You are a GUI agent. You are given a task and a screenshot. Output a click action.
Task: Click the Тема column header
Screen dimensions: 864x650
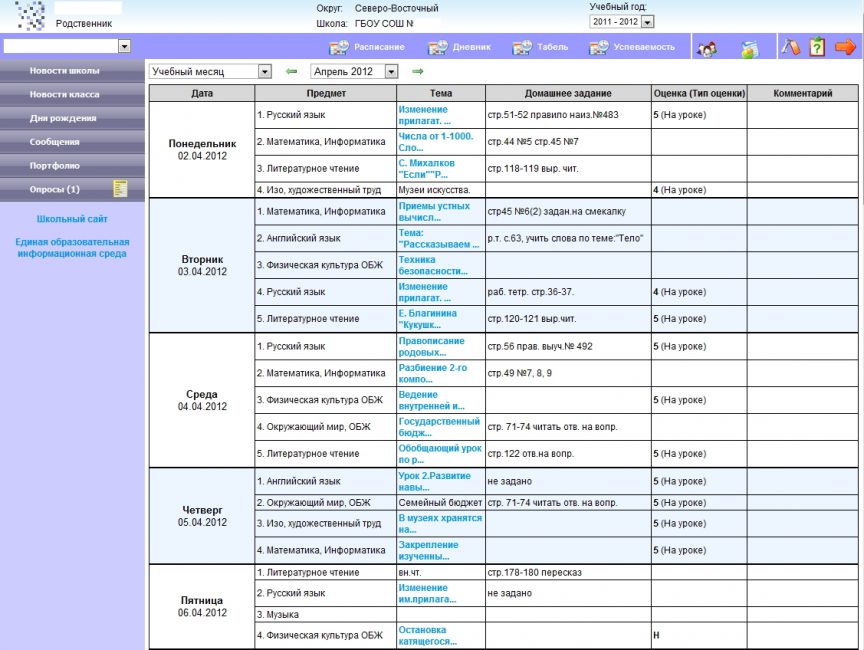[x=441, y=93]
